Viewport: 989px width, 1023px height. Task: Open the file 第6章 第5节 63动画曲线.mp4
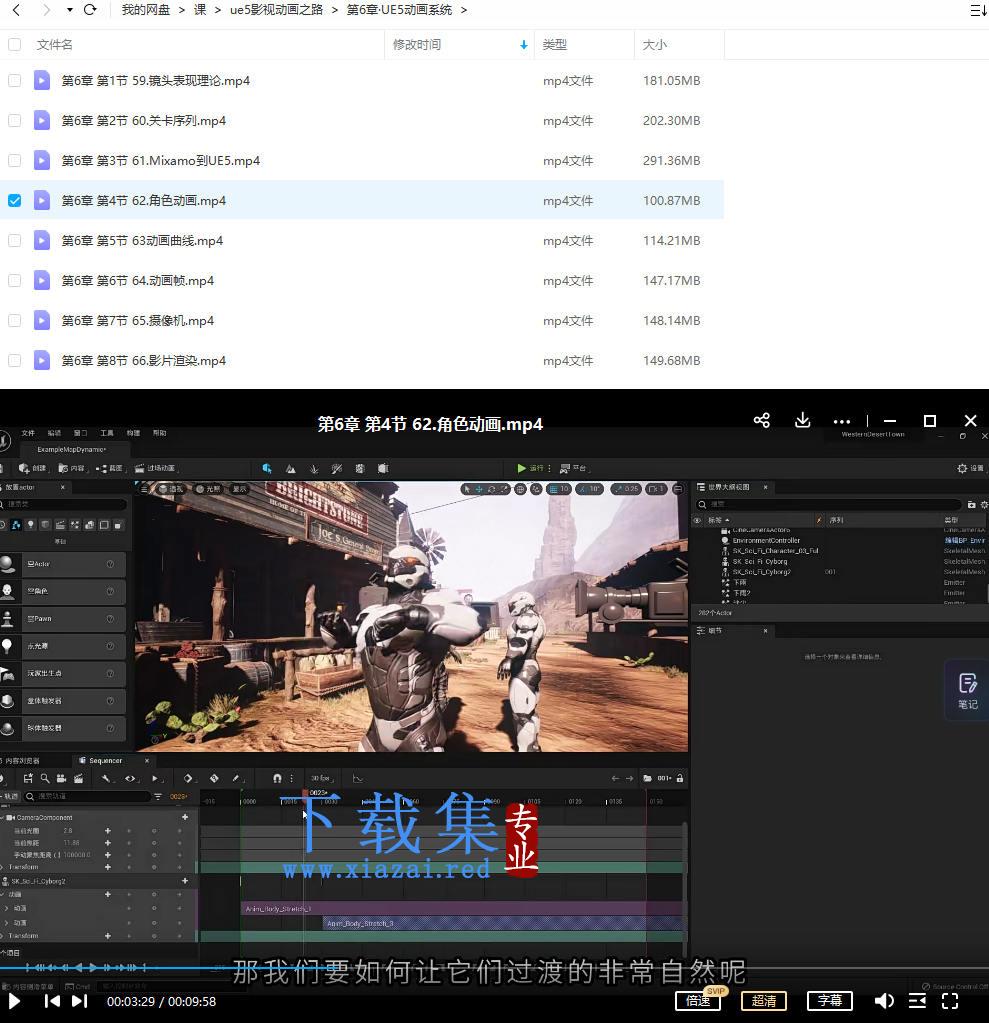point(142,241)
